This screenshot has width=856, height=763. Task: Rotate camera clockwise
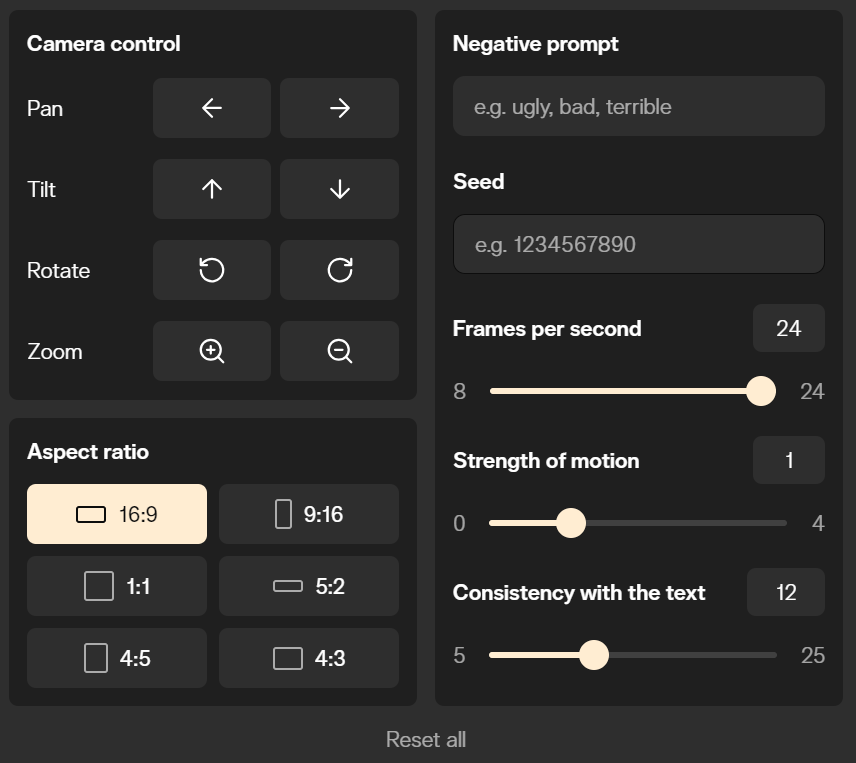[x=340, y=270]
